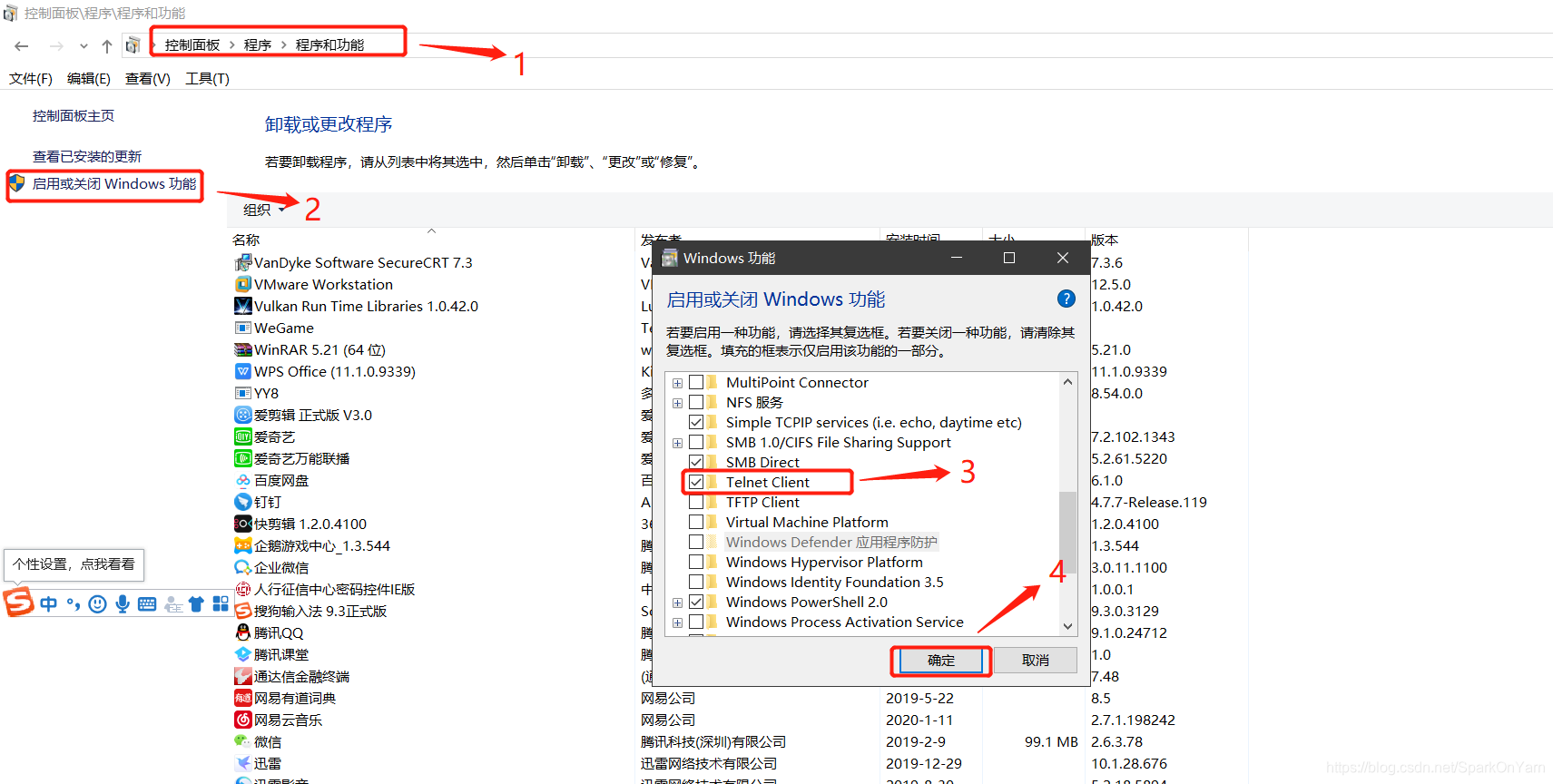Click the VanDyke SecureCRT program icon
This screenshot has height=784, width=1553.
coord(242,263)
